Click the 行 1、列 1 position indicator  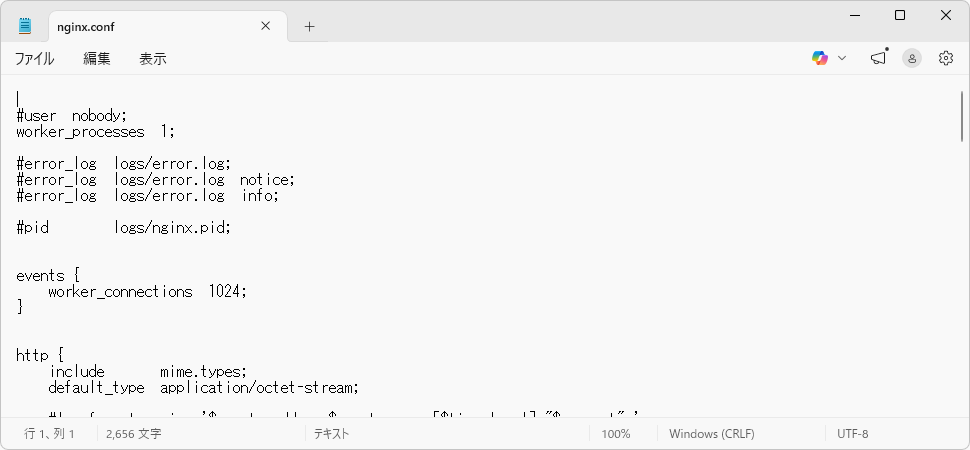click(x=50, y=434)
